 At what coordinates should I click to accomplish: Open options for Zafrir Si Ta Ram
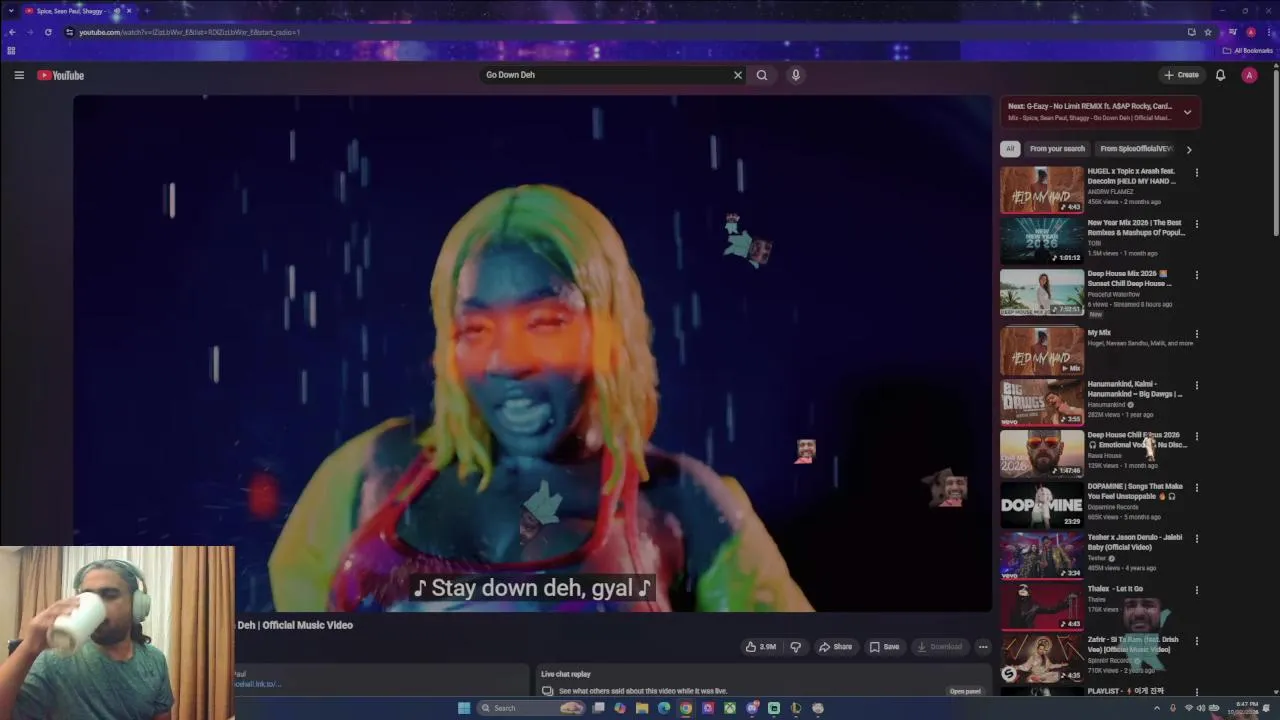(x=1196, y=641)
